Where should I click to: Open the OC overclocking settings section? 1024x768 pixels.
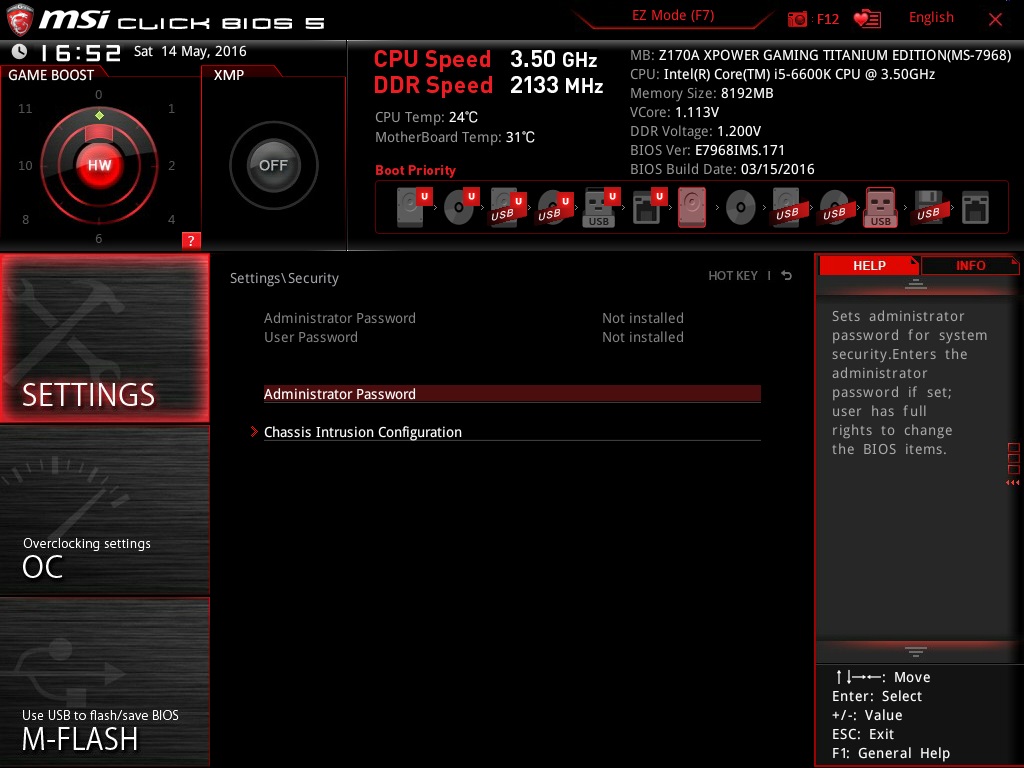pyautogui.click(x=104, y=509)
